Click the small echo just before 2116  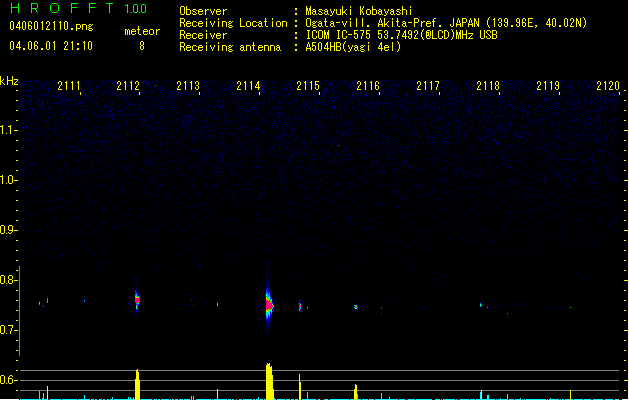355,307
